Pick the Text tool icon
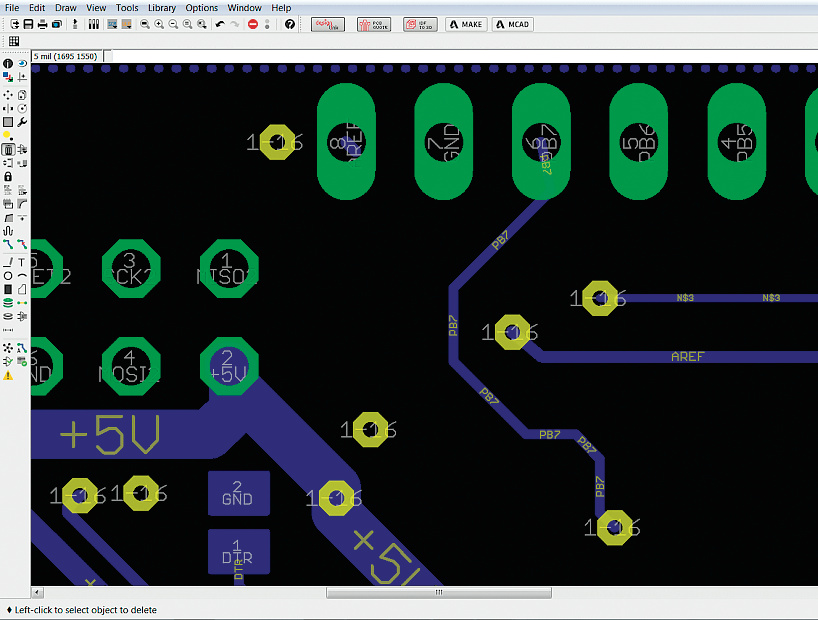Screen dimensions: 818x620 coord(22,261)
